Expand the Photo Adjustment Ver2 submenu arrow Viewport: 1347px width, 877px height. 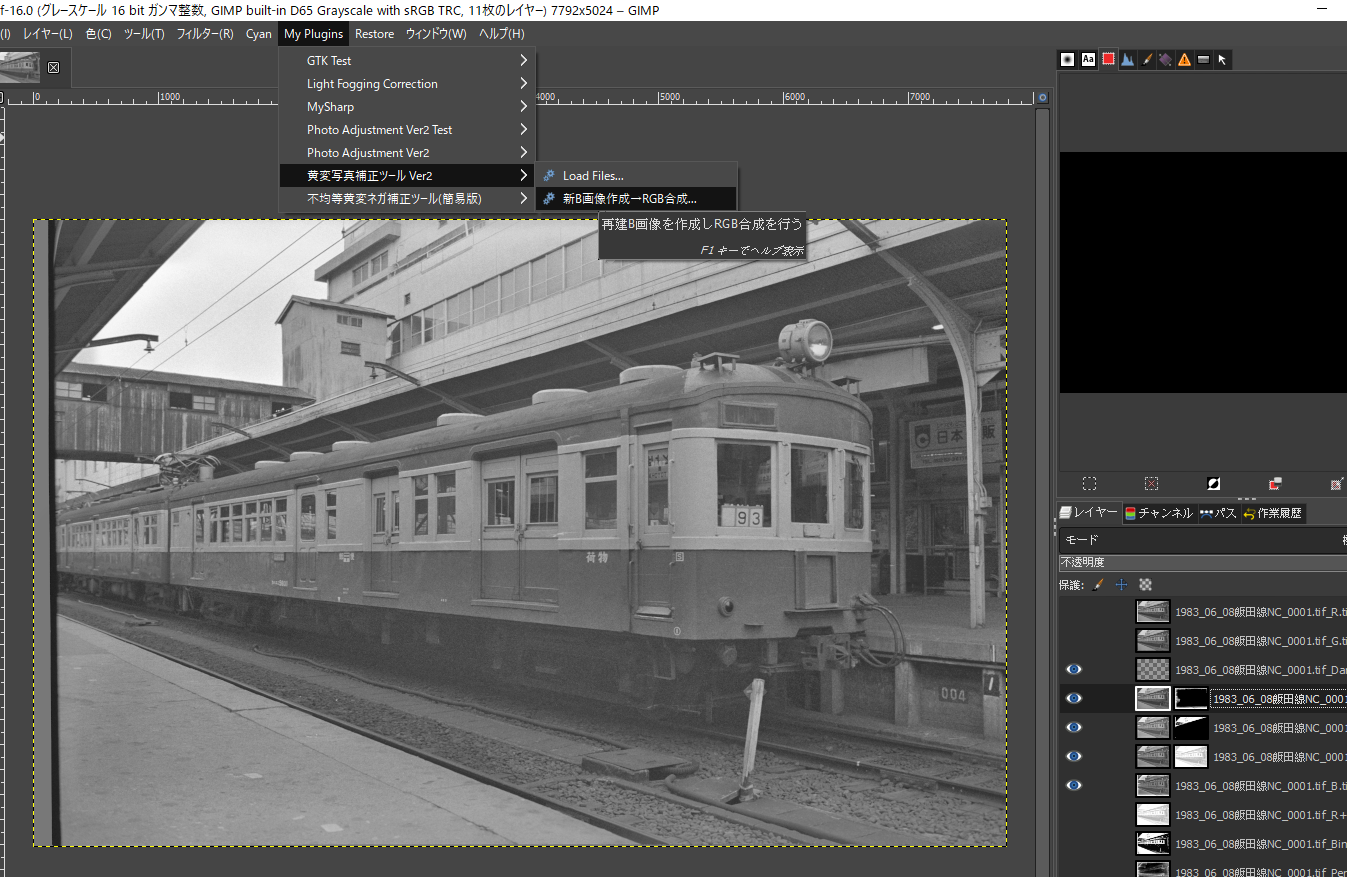[x=523, y=153]
